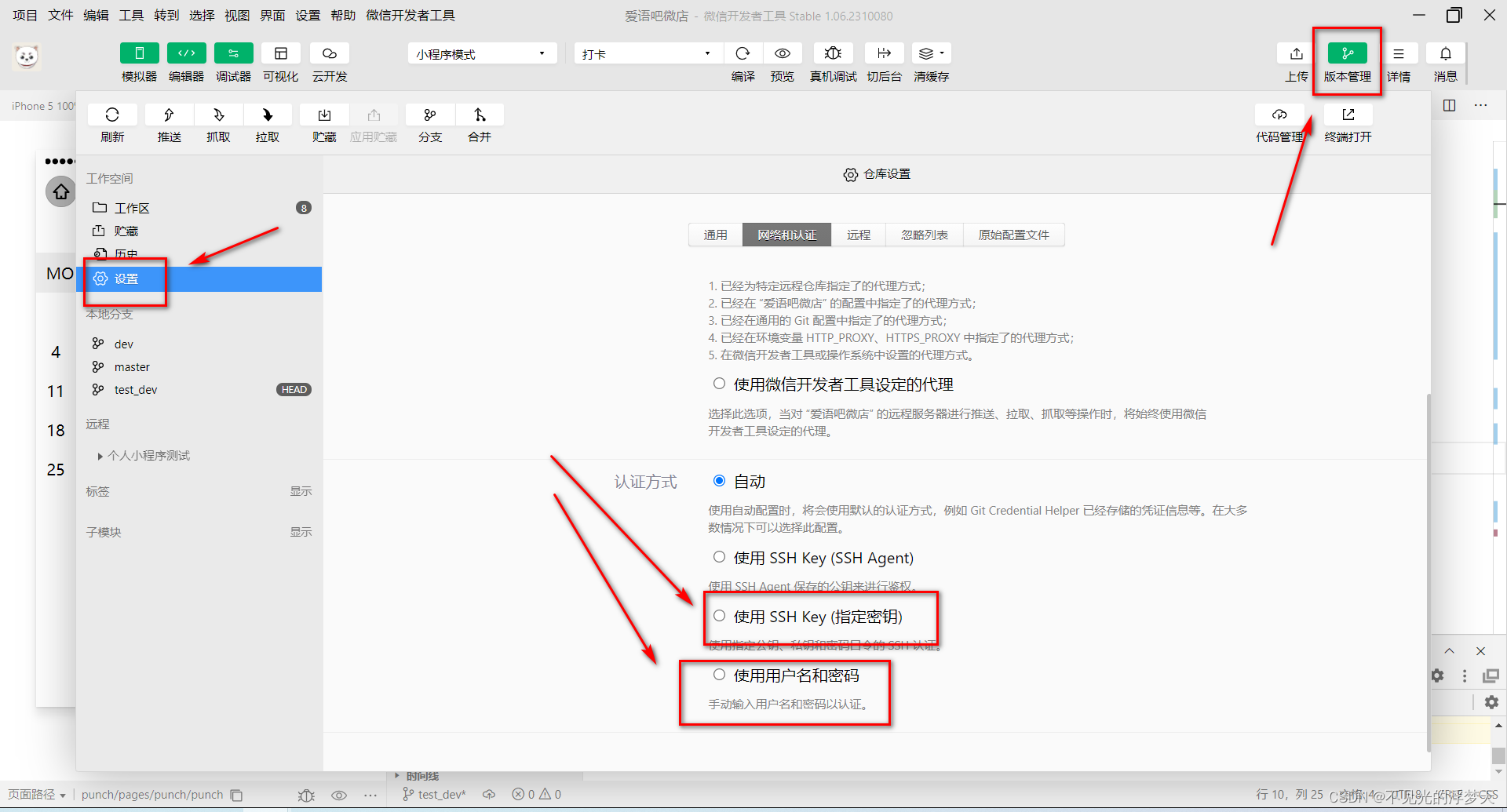Open Cloud Development (云开发)

329,53
